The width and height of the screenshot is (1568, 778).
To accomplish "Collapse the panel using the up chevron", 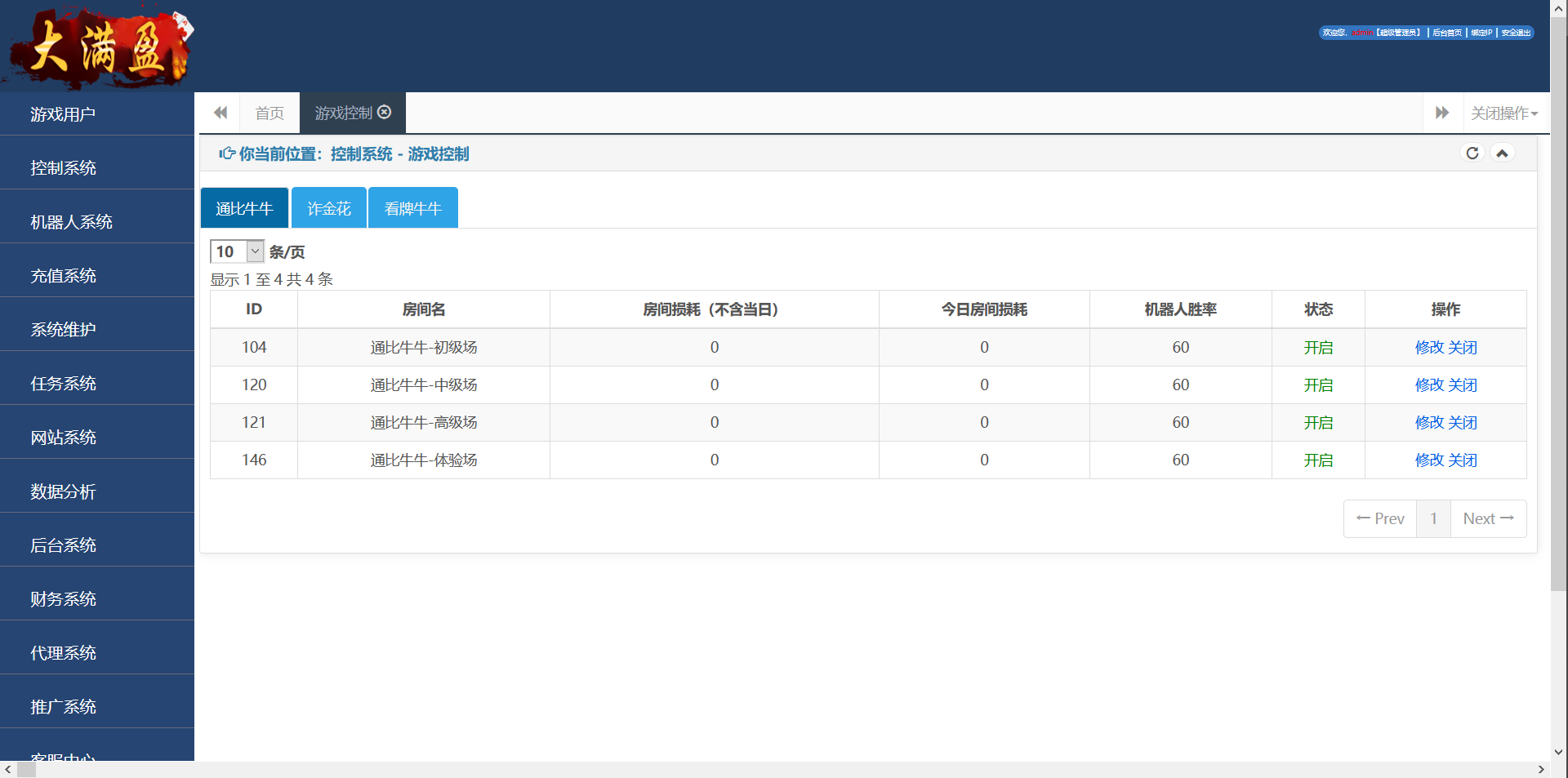I will [1502, 153].
